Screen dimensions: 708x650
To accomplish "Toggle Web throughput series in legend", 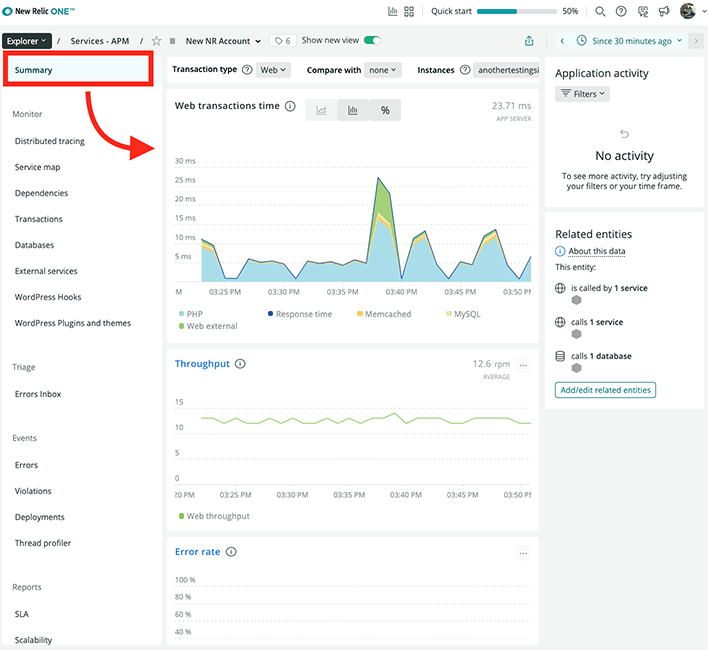I will tap(214, 516).
